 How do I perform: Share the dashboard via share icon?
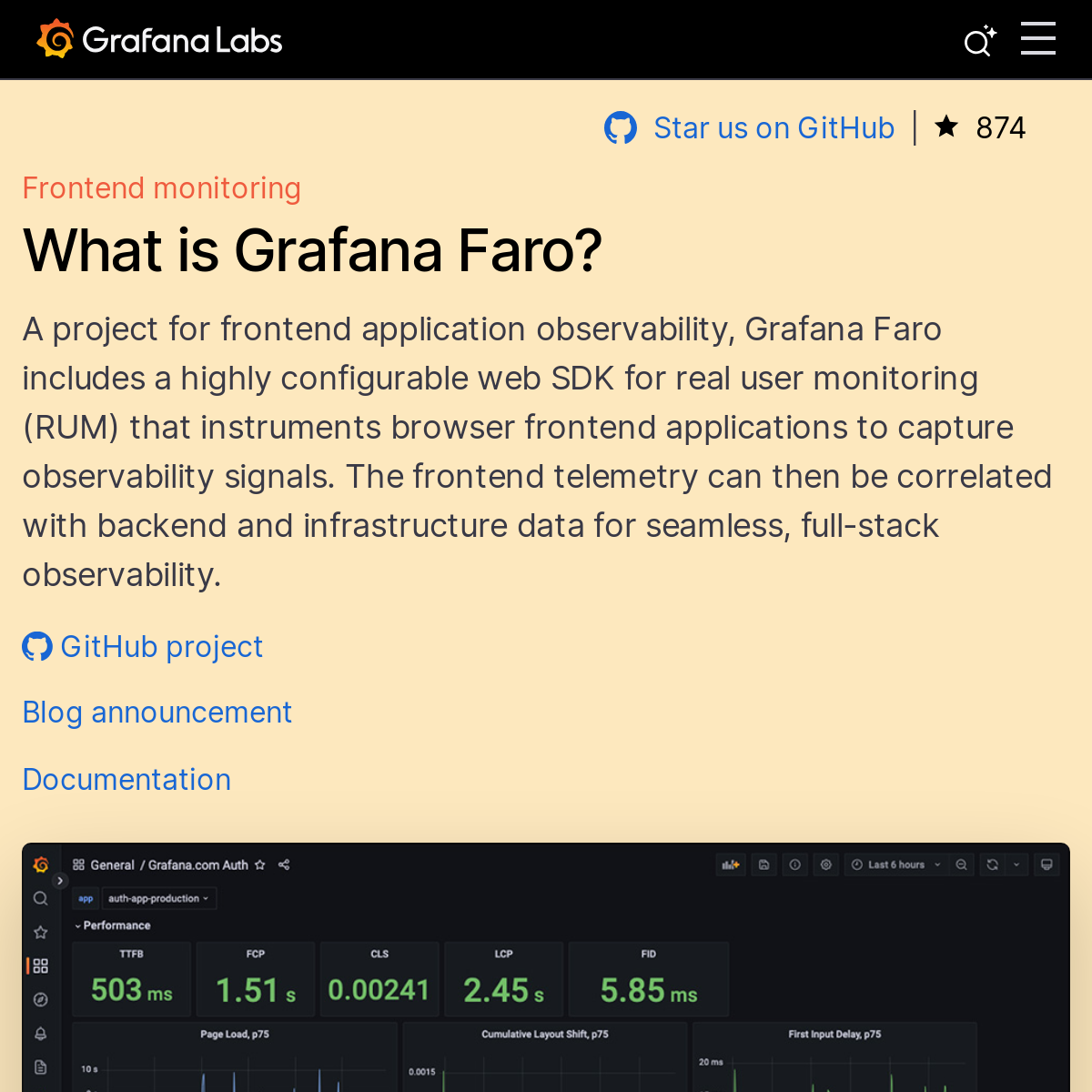coord(284,864)
